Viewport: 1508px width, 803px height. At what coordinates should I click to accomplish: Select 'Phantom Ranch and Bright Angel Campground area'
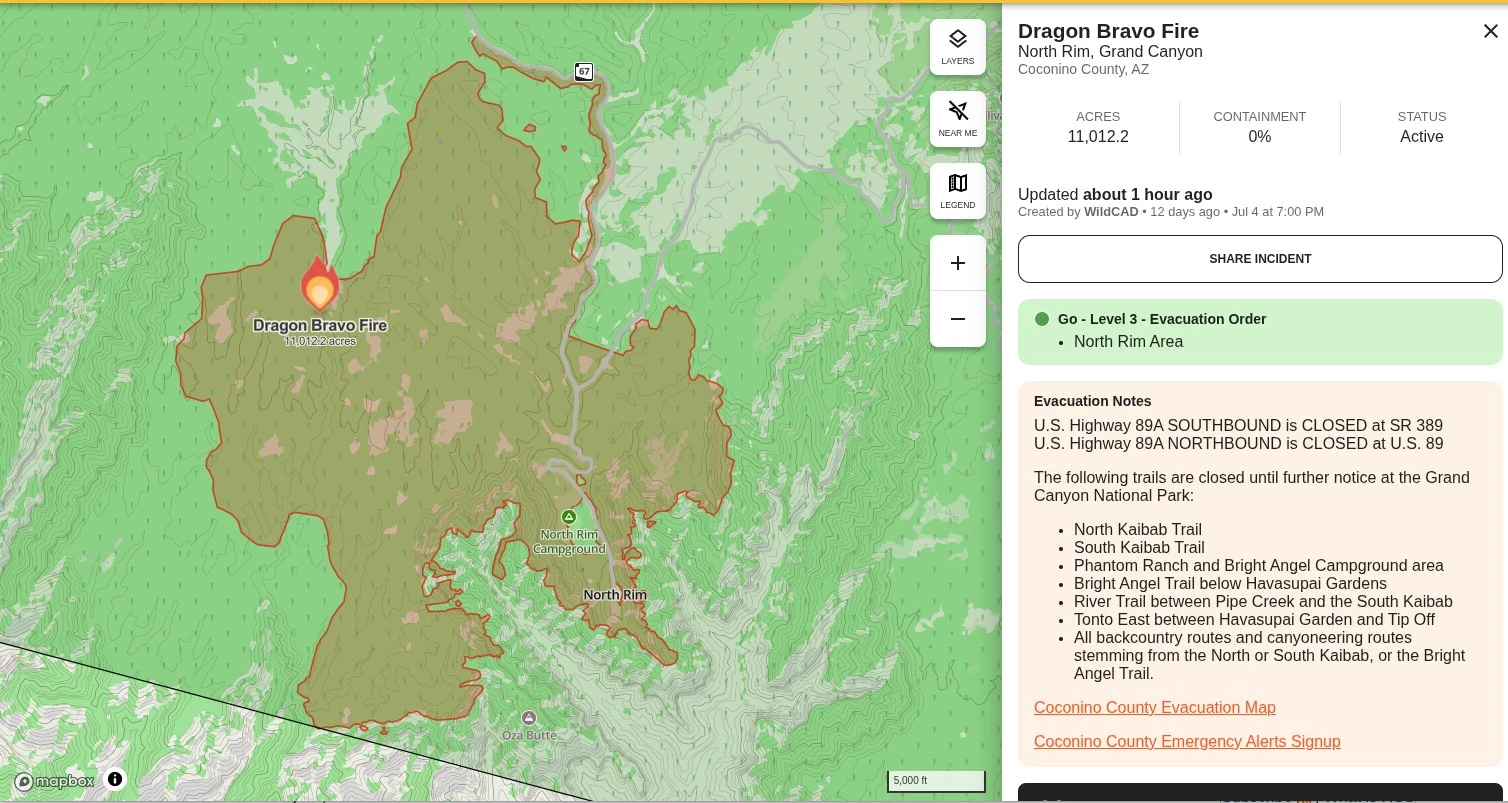pyautogui.click(x=1259, y=566)
